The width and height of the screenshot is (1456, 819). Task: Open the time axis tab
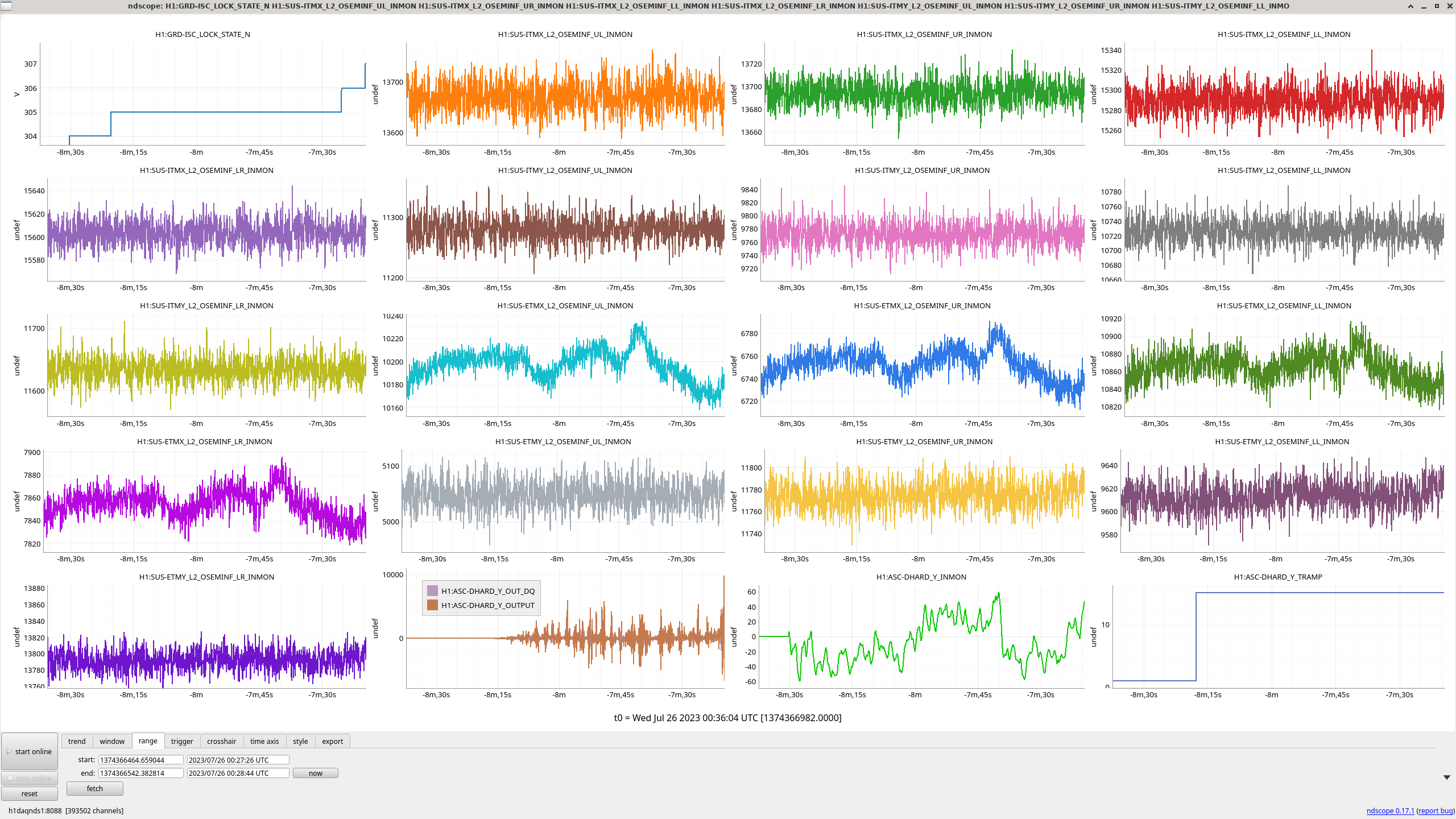264,741
